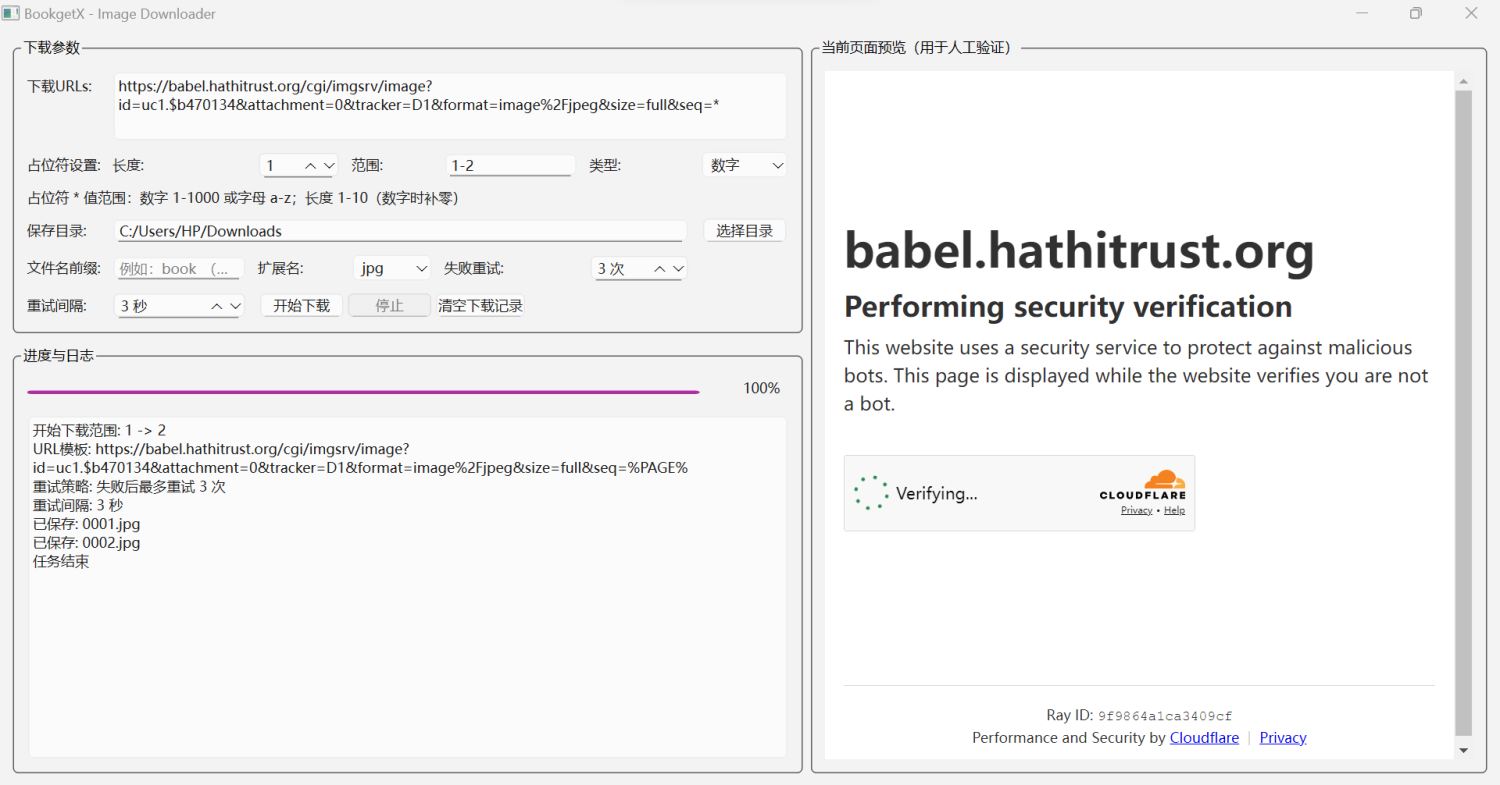Click log line 开始下载范围: 1 -> 2
This screenshot has width=1500, height=785.
99,430
